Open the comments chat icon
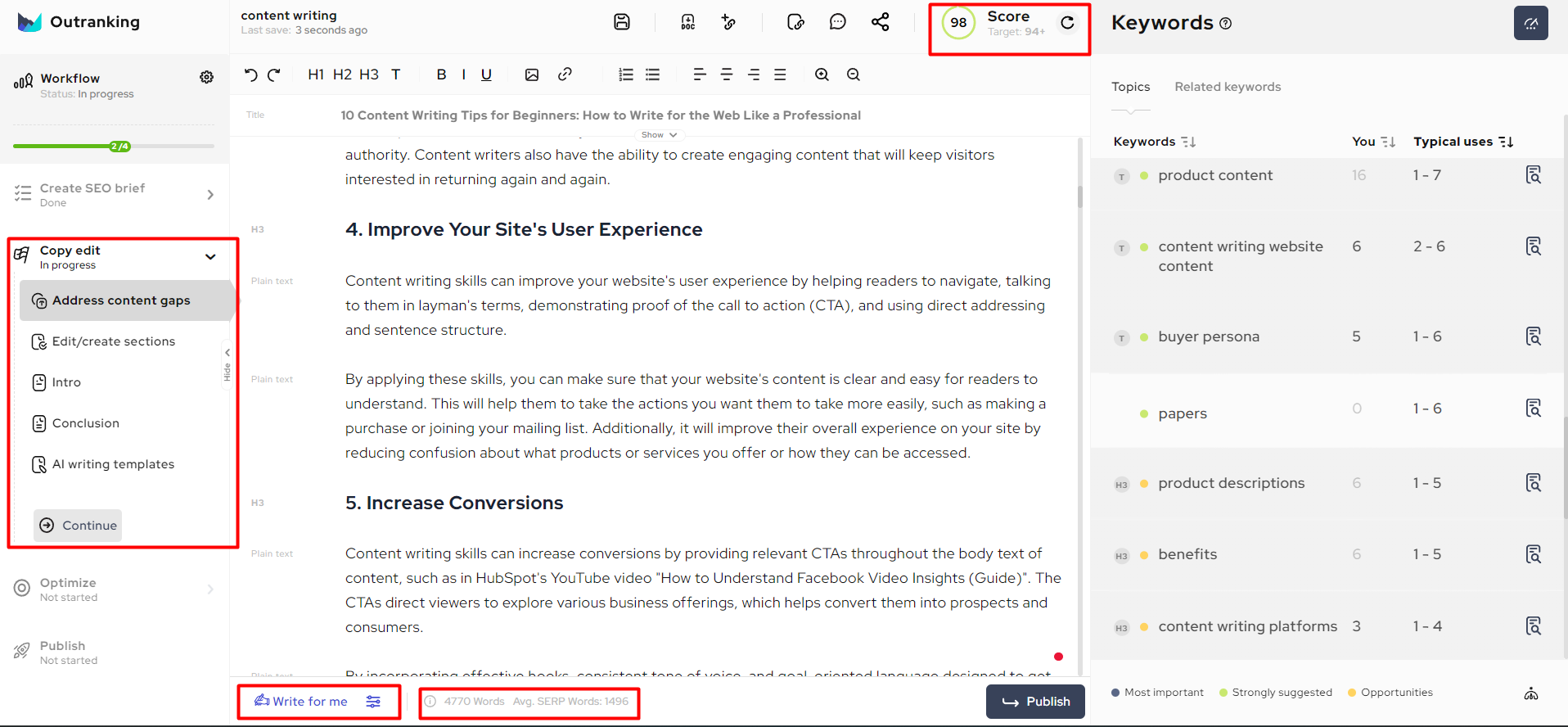The height and width of the screenshot is (727, 1568). [837, 22]
